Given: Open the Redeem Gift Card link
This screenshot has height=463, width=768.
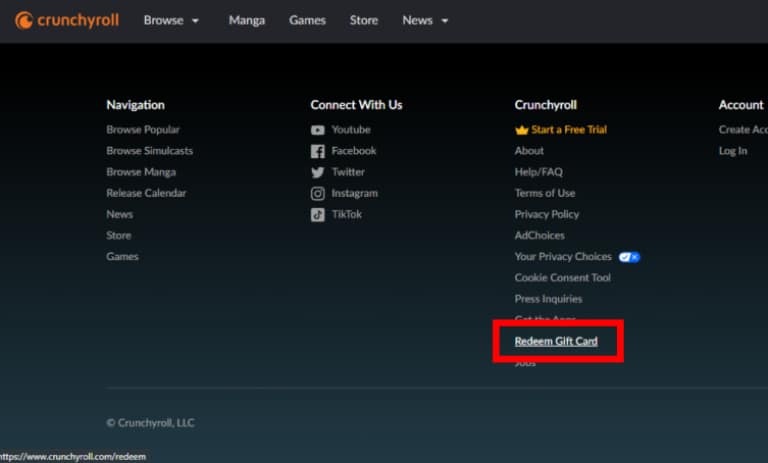Looking at the screenshot, I should (556, 341).
